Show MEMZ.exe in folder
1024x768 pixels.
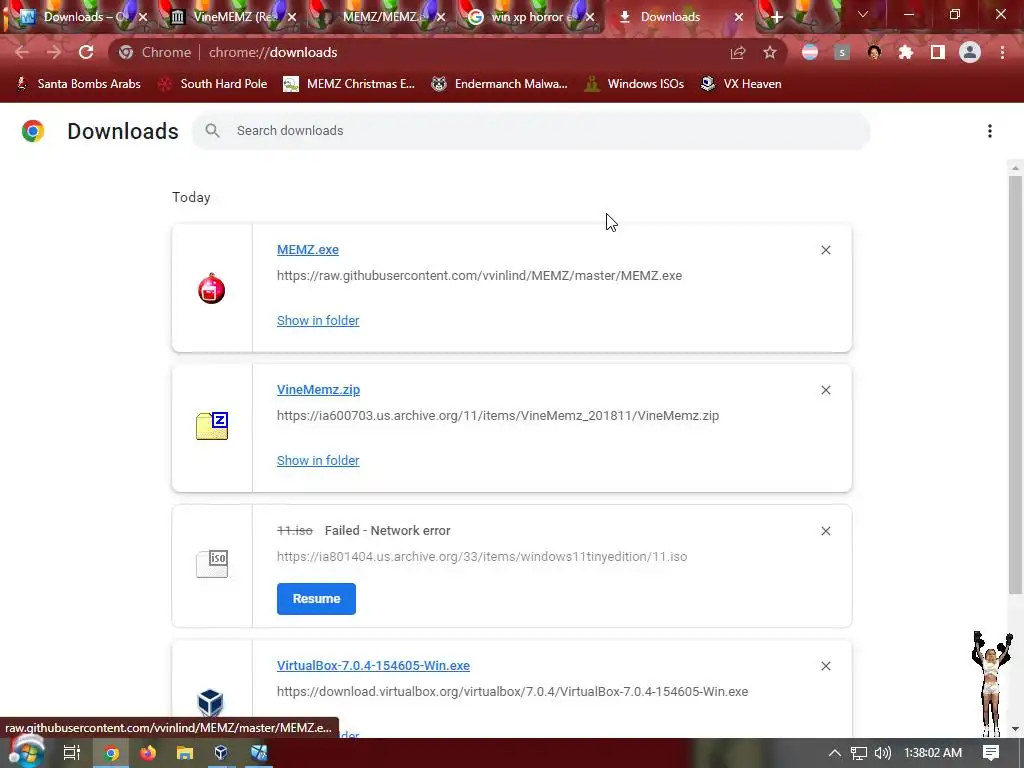coord(318,321)
